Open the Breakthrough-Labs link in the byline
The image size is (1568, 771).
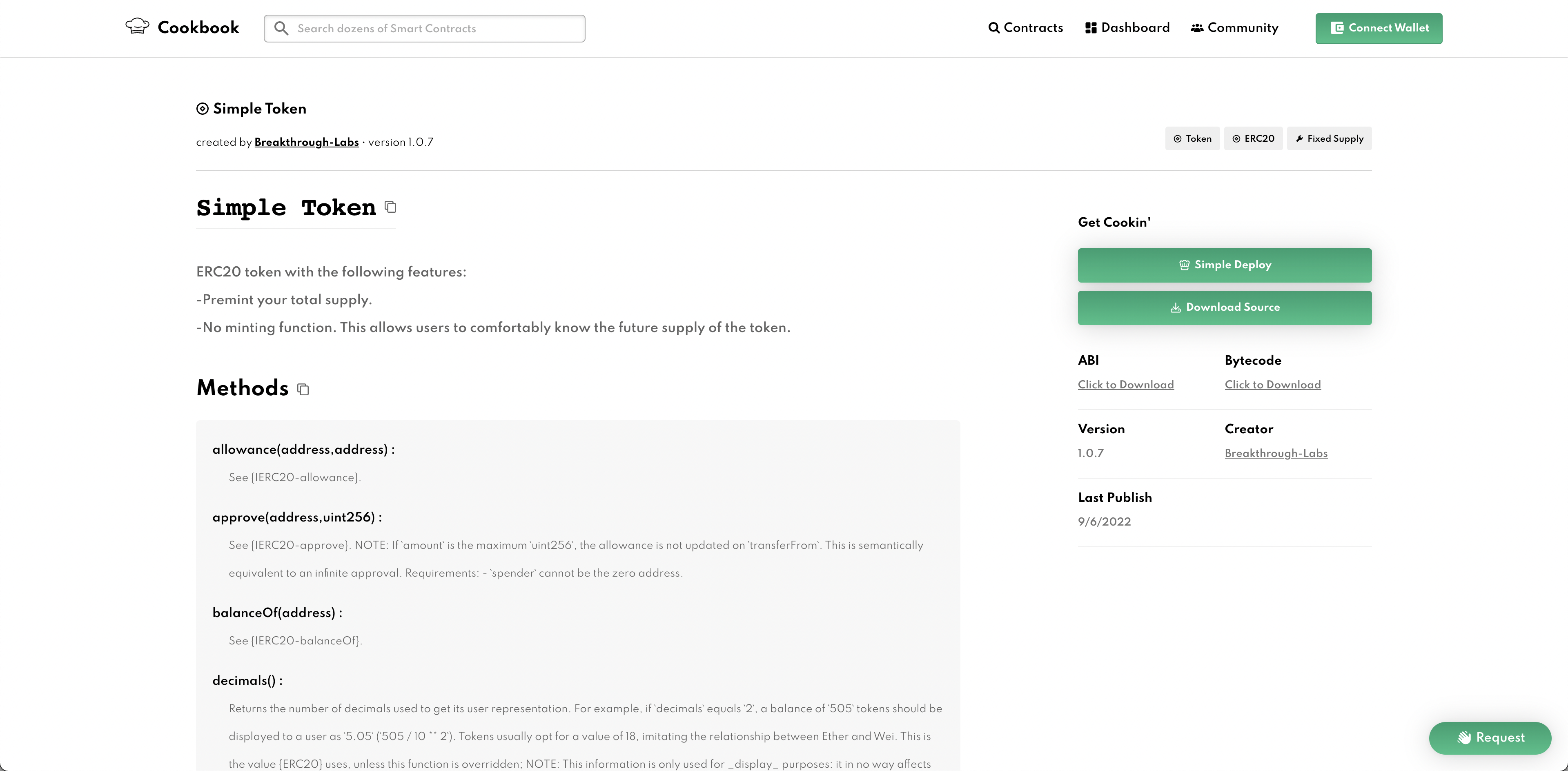[306, 143]
